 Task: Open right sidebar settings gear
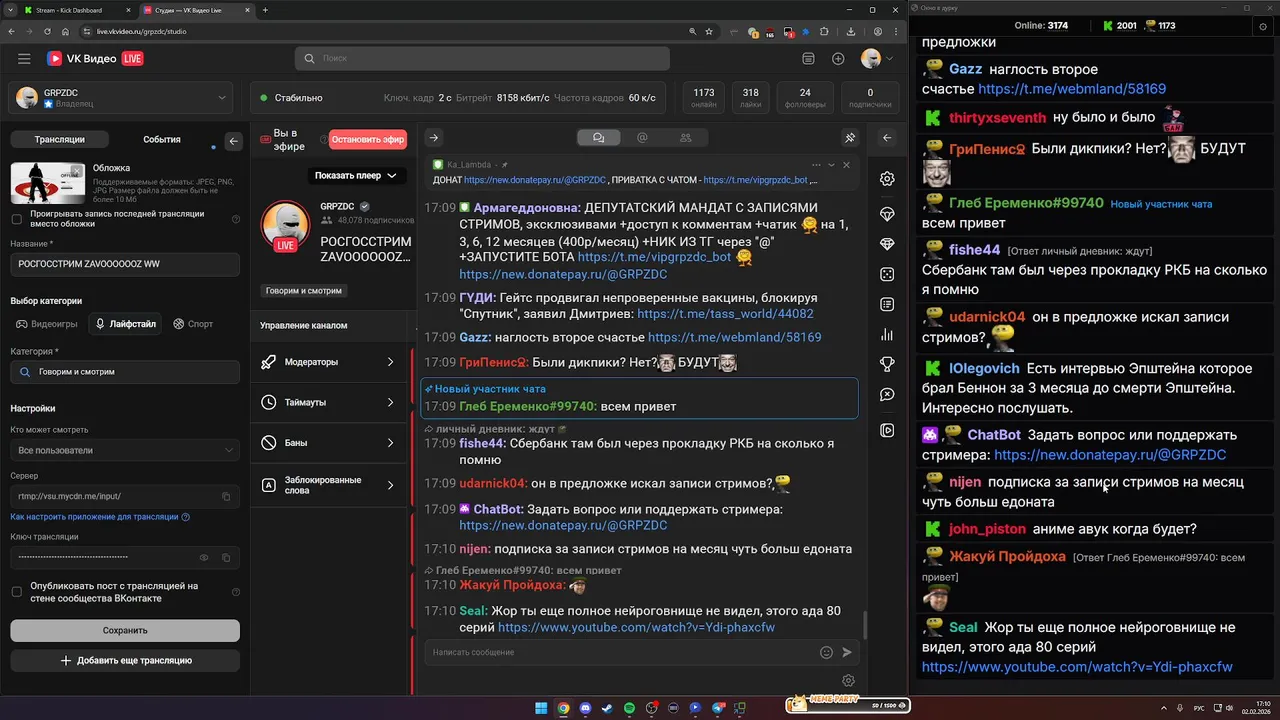[887, 179]
